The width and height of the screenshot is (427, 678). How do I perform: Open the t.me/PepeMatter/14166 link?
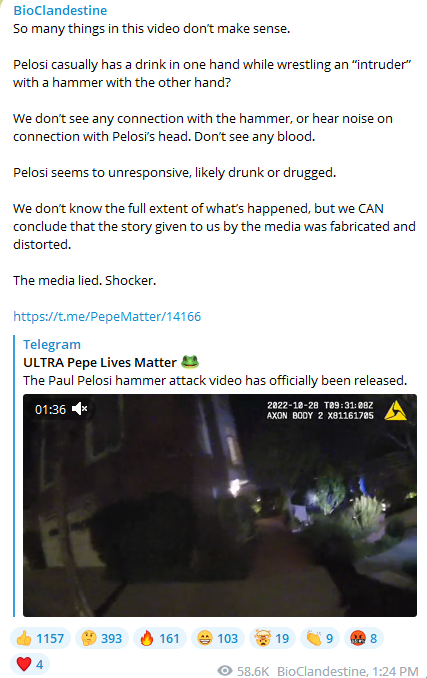tap(107, 316)
